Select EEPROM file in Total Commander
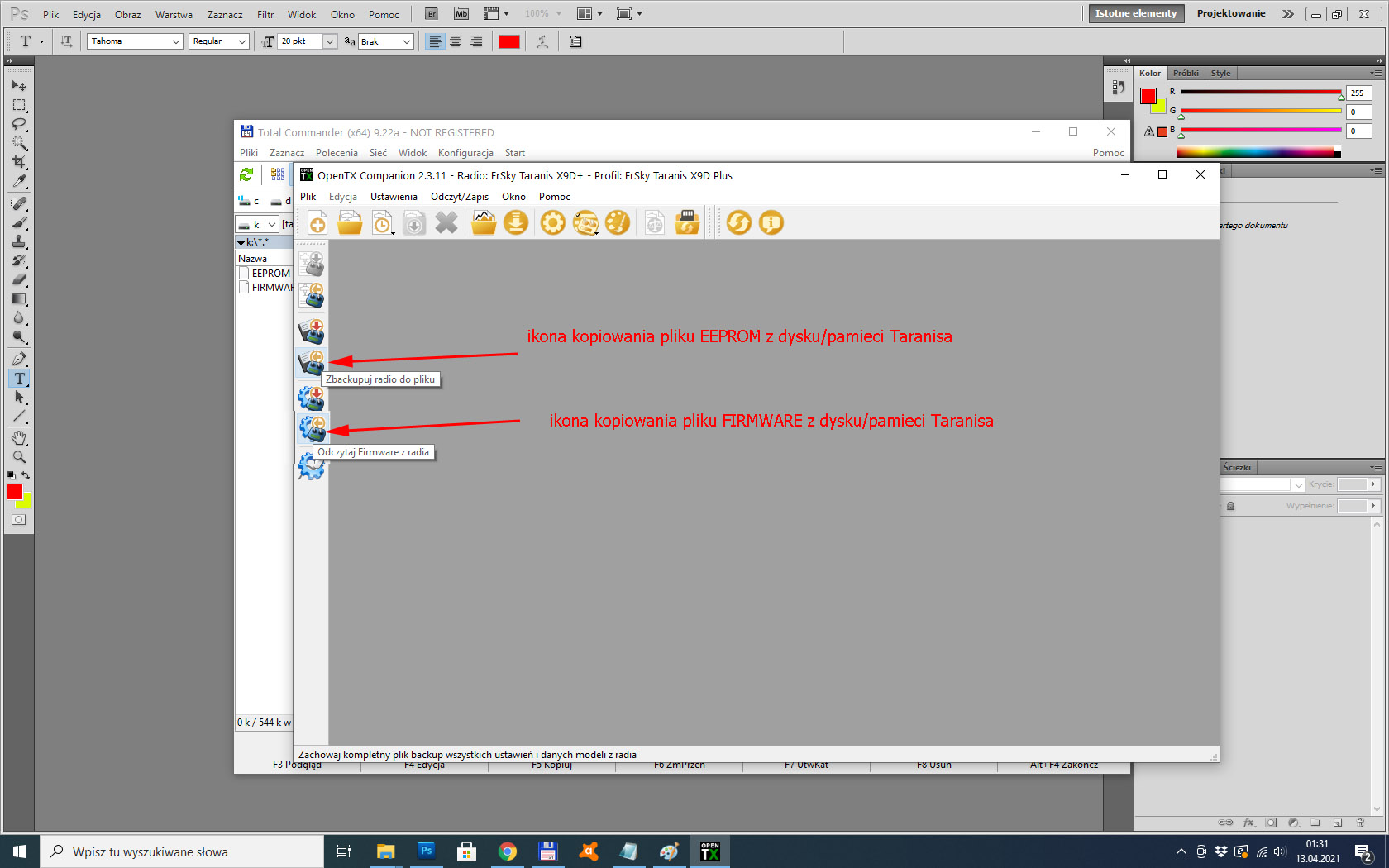The height and width of the screenshot is (868, 1389). coord(264,274)
